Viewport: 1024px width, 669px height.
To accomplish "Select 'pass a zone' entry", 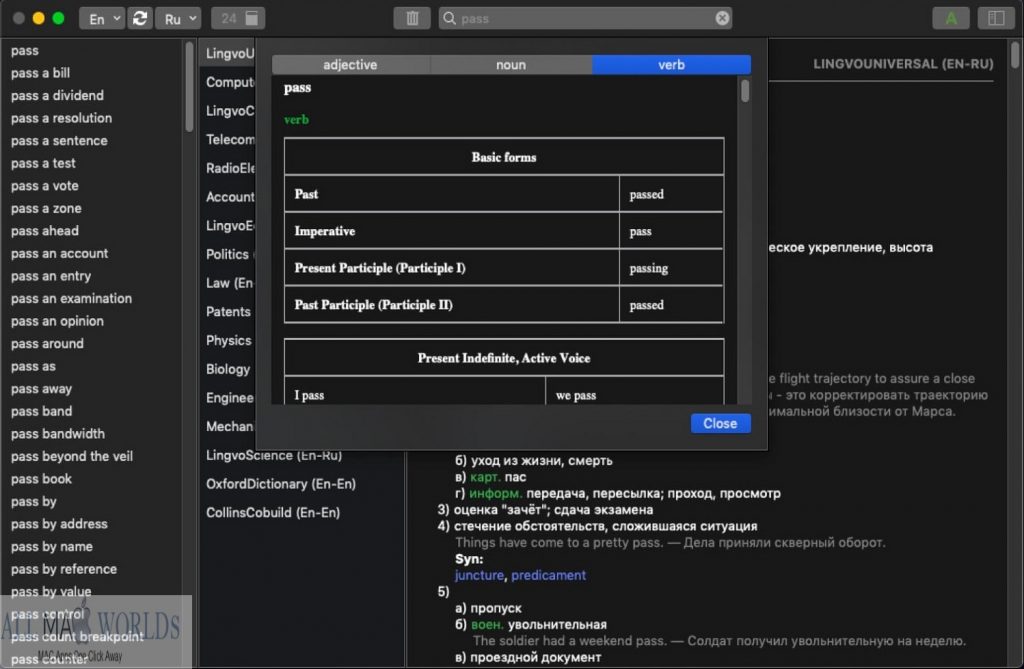I will [46, 208].
